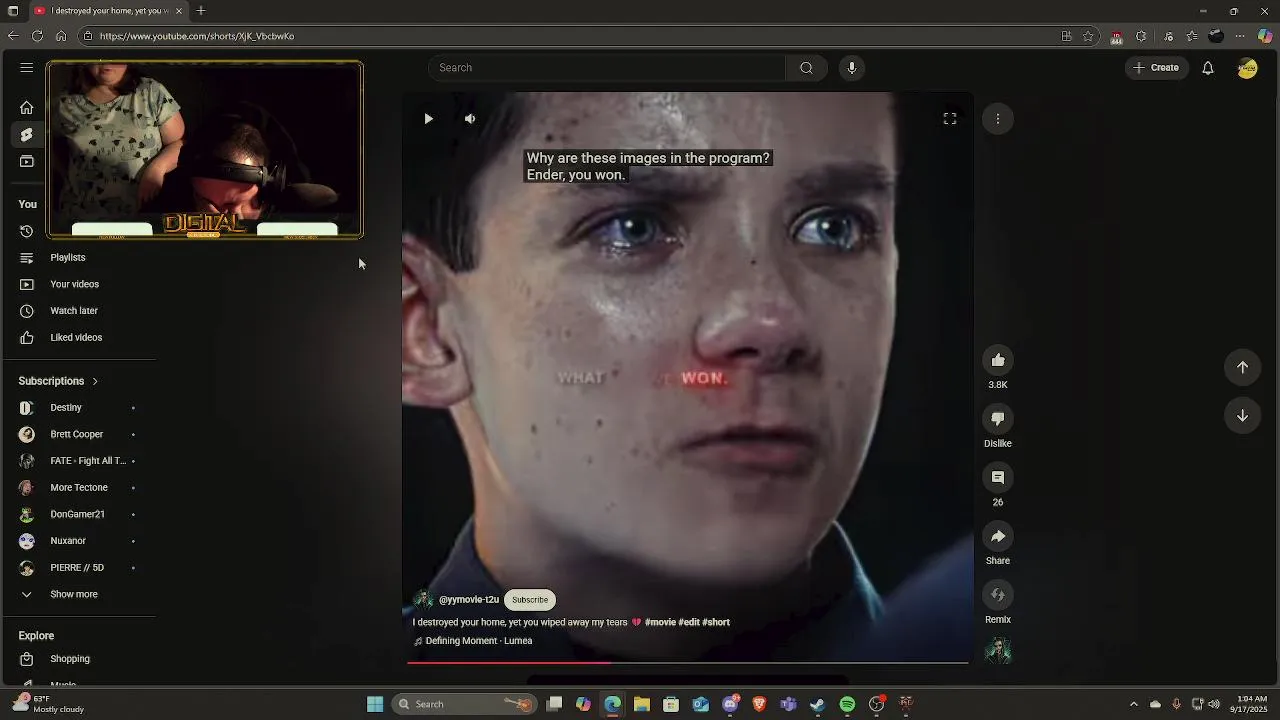Open the weather widget showing 63°F
The width and height of the screenshot is (1280, 720).
(x=48, y=704)
